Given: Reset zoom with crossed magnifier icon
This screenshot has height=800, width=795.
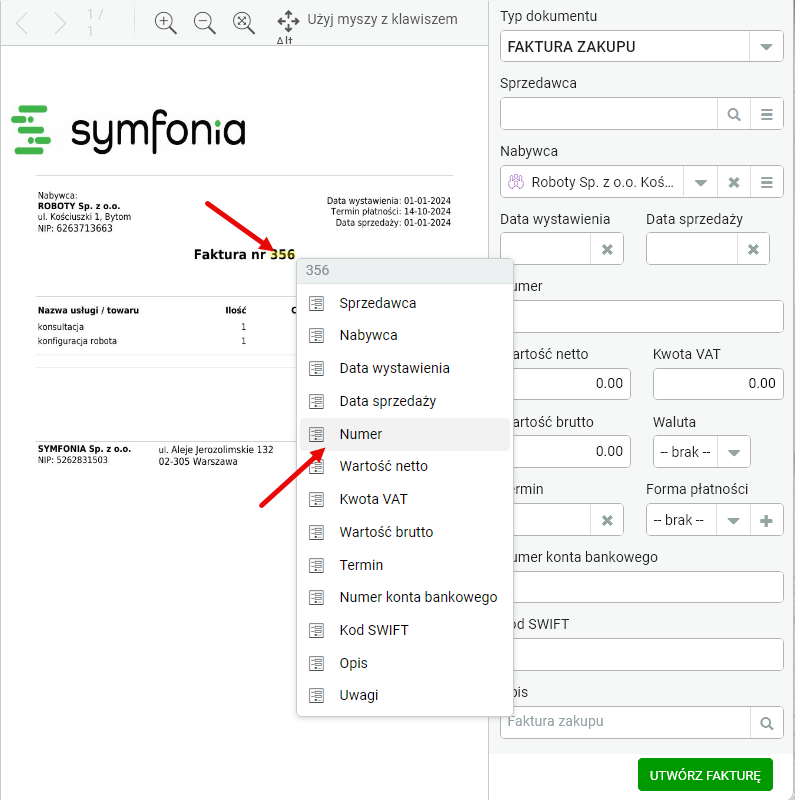Looking at the screenshot, I should pyautogui.click(x=243, y=23).
